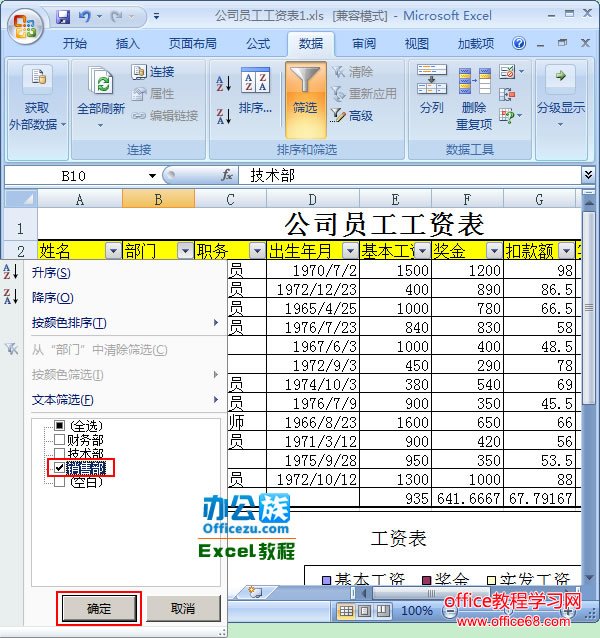Switch to the 审阅 tab
This screenshot has width=600, height=638.
click(364, 44)
